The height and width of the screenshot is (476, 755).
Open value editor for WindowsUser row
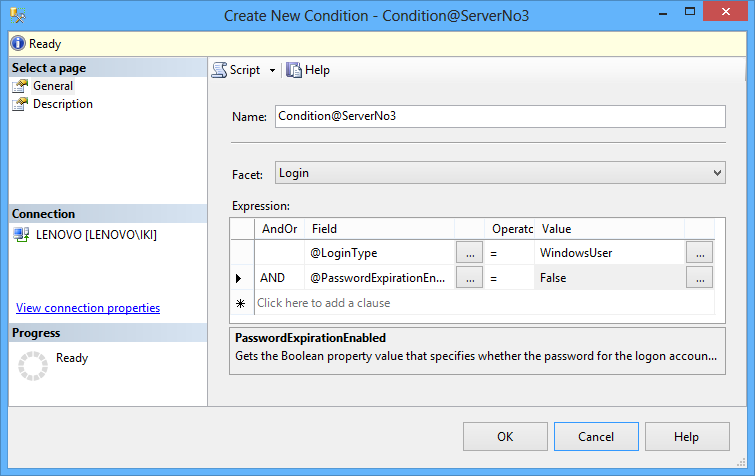click(698, 253)
